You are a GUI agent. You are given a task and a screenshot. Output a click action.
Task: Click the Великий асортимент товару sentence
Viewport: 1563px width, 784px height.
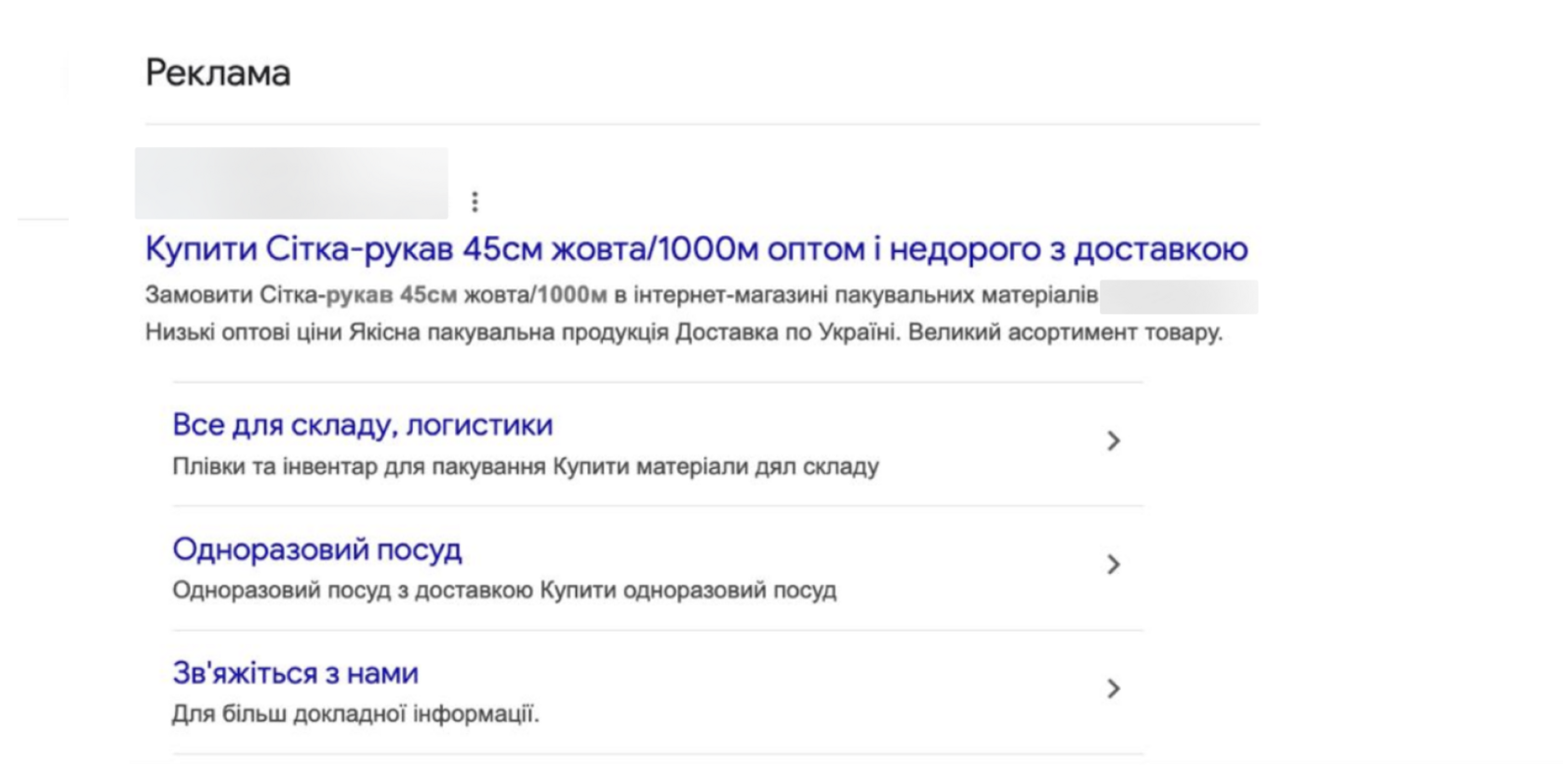1064,332
